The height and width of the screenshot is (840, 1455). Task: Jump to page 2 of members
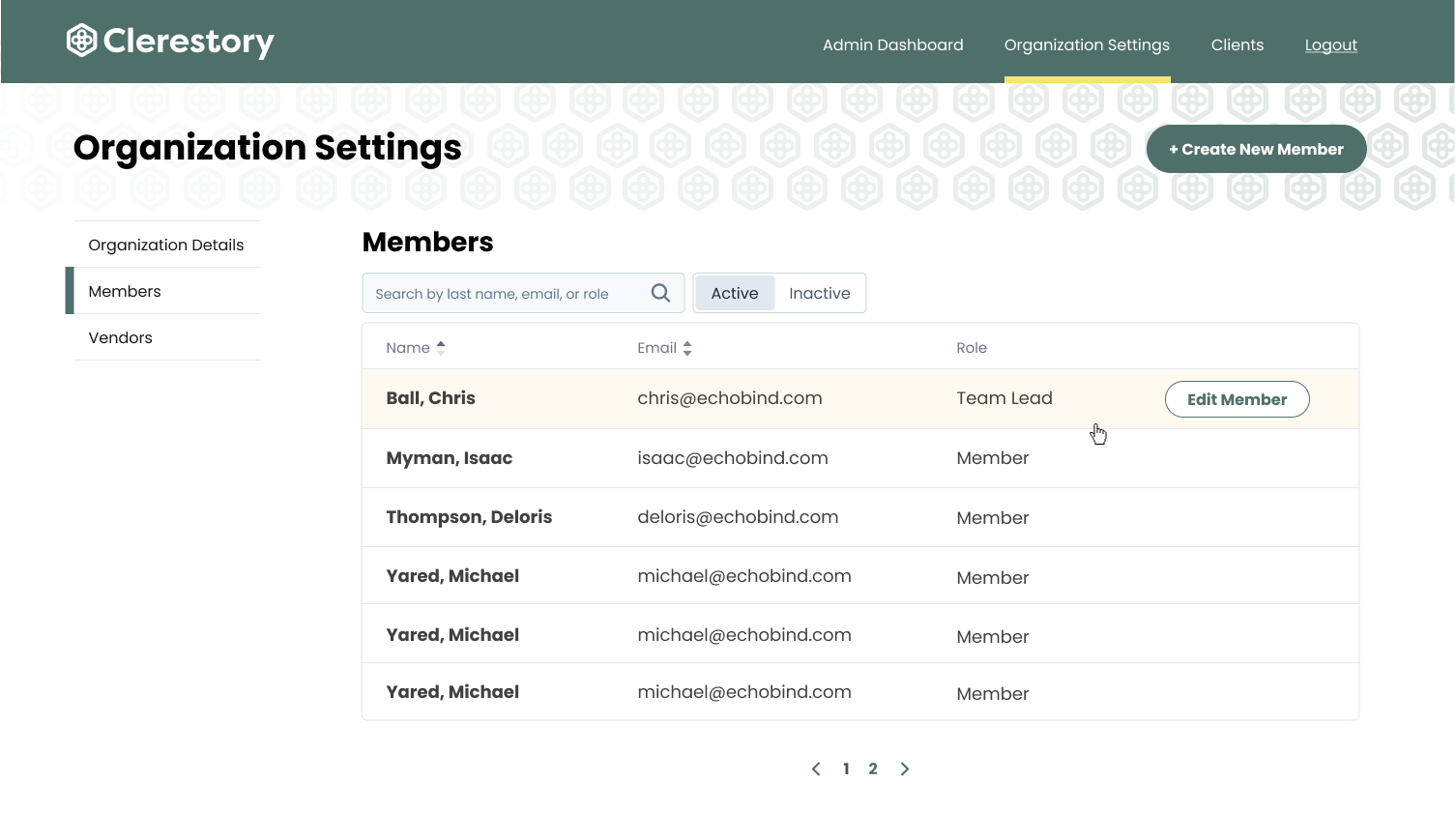click(873, 768)
